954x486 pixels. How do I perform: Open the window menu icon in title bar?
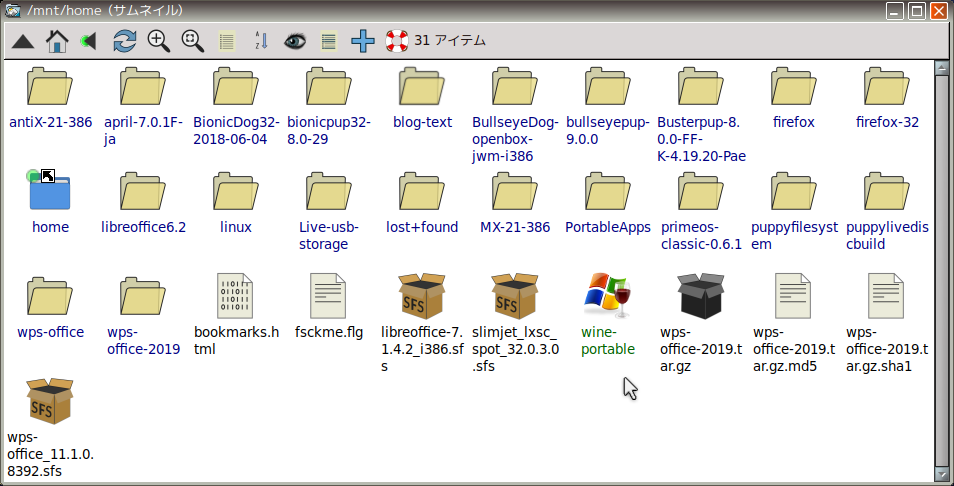(12, 10)
